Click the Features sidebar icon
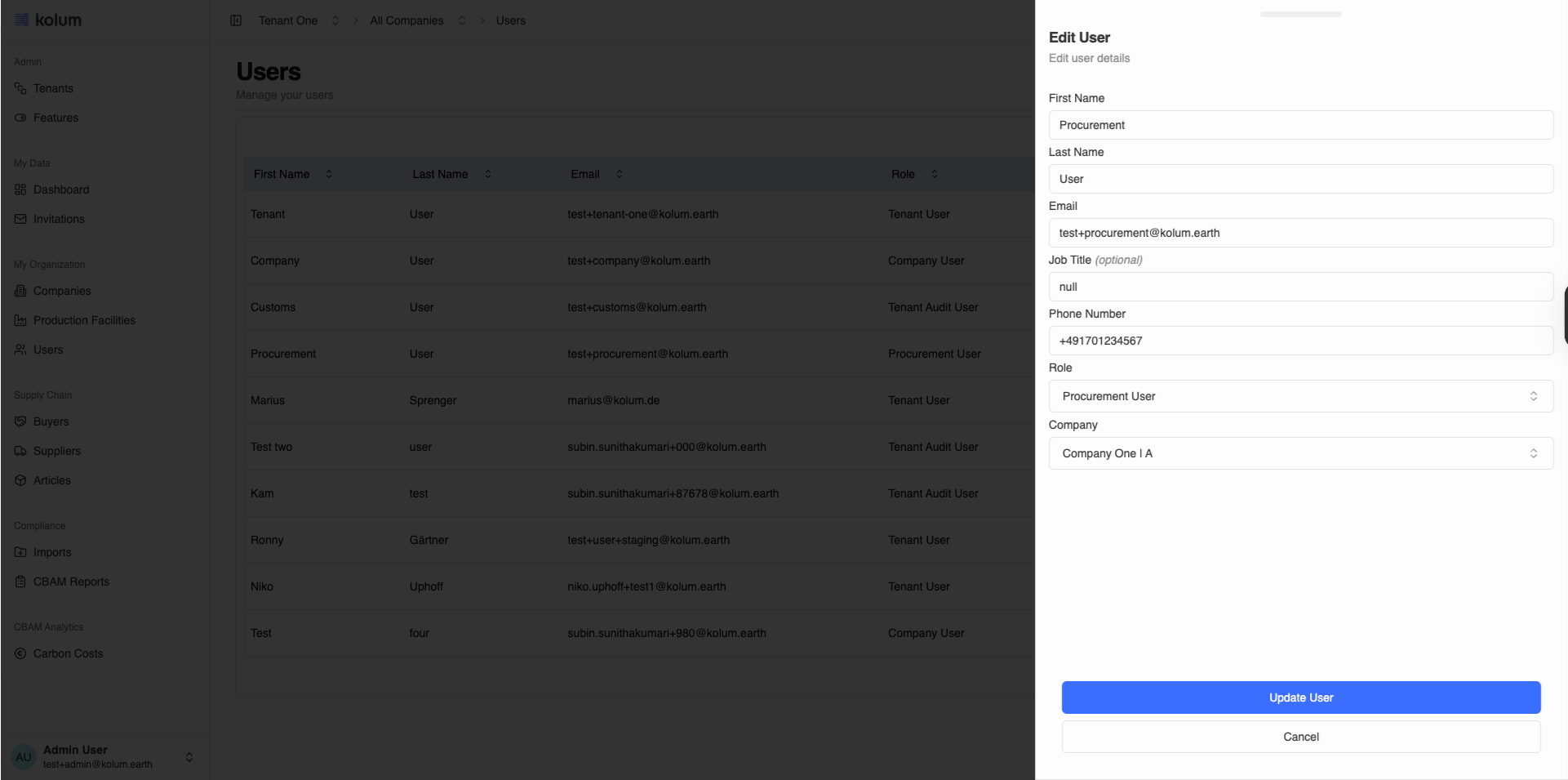 click(x=20, y=118)
